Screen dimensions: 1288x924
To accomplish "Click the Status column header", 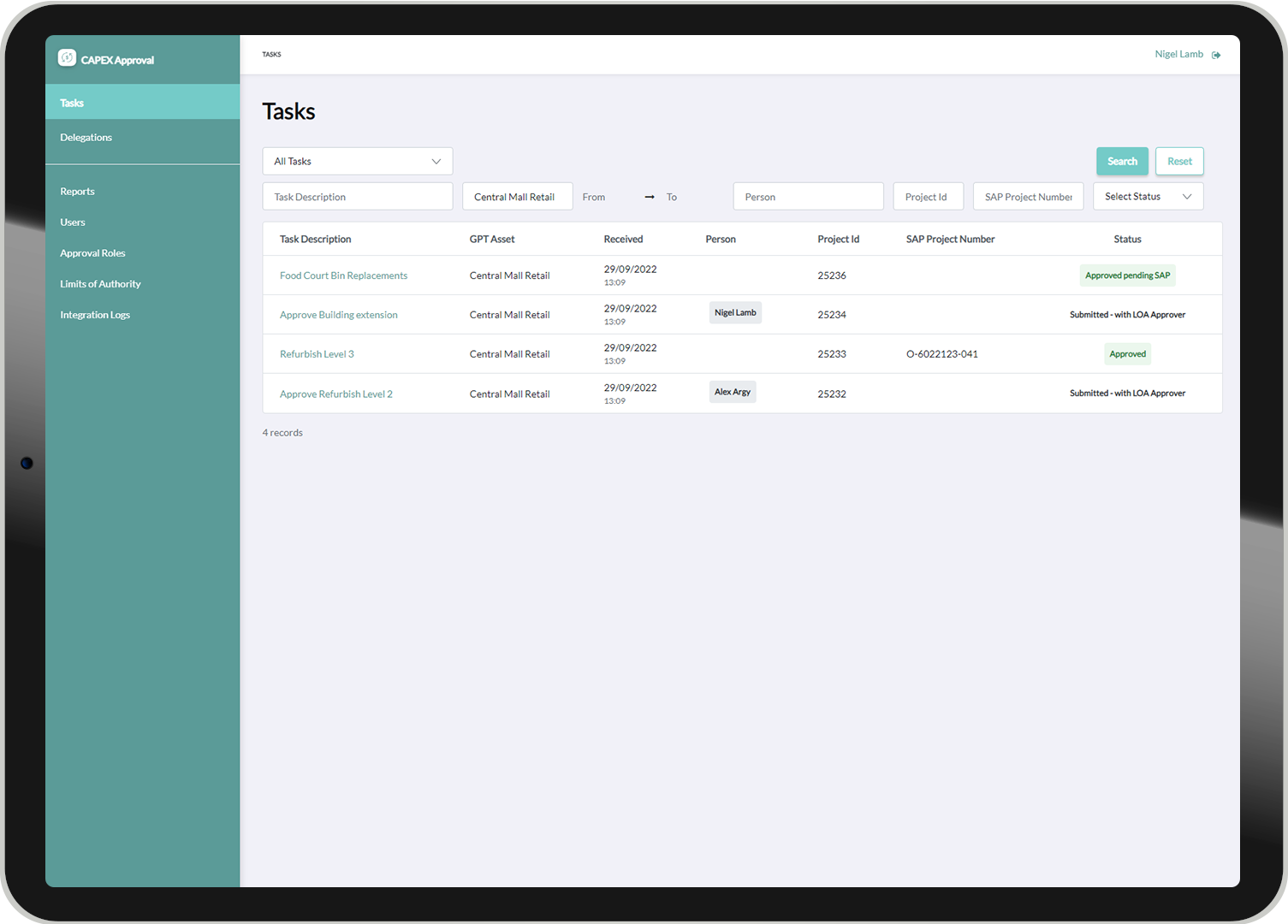I will (x=1127, y=240).
